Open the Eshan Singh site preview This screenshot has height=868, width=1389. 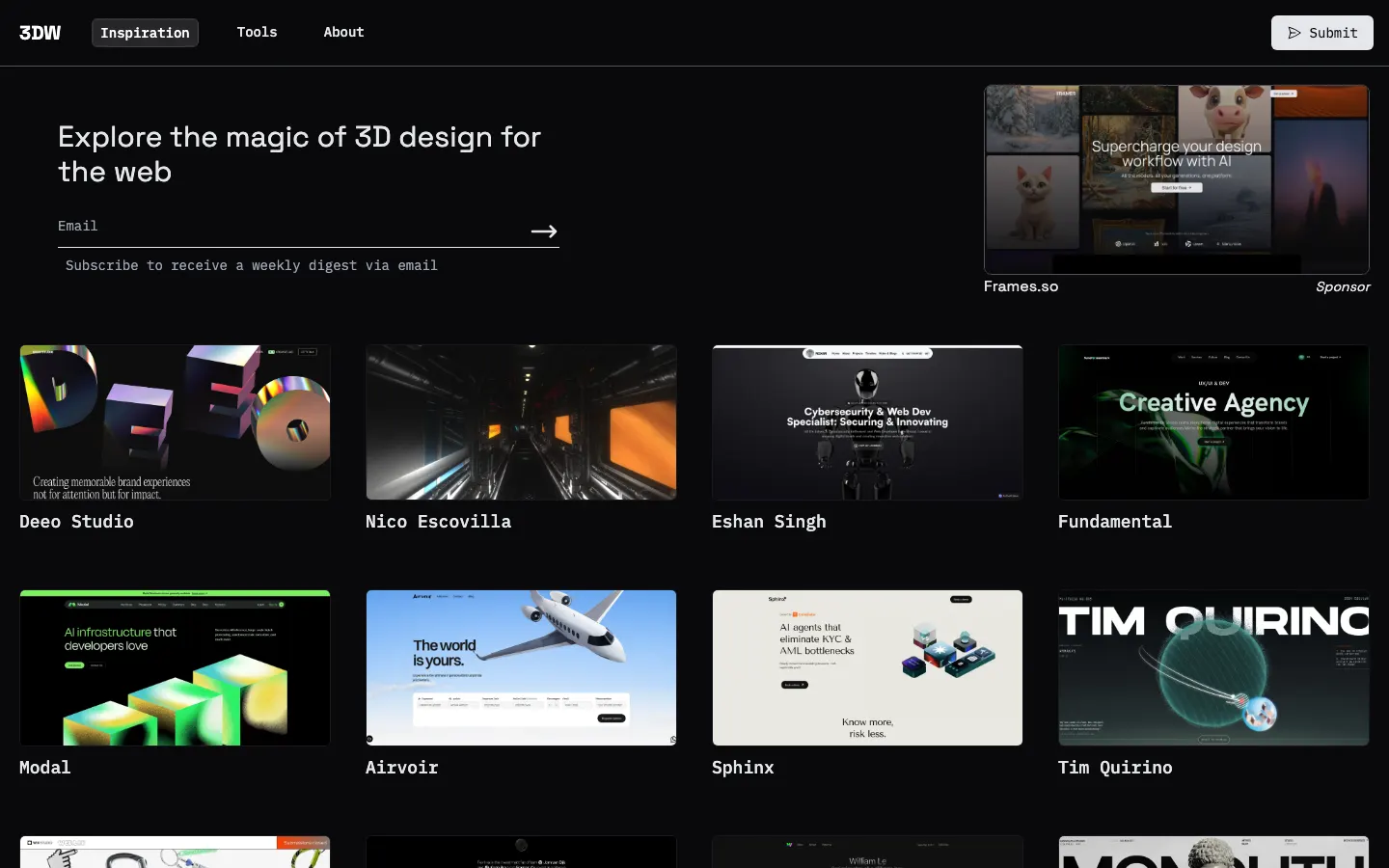(x=867, y=422)
